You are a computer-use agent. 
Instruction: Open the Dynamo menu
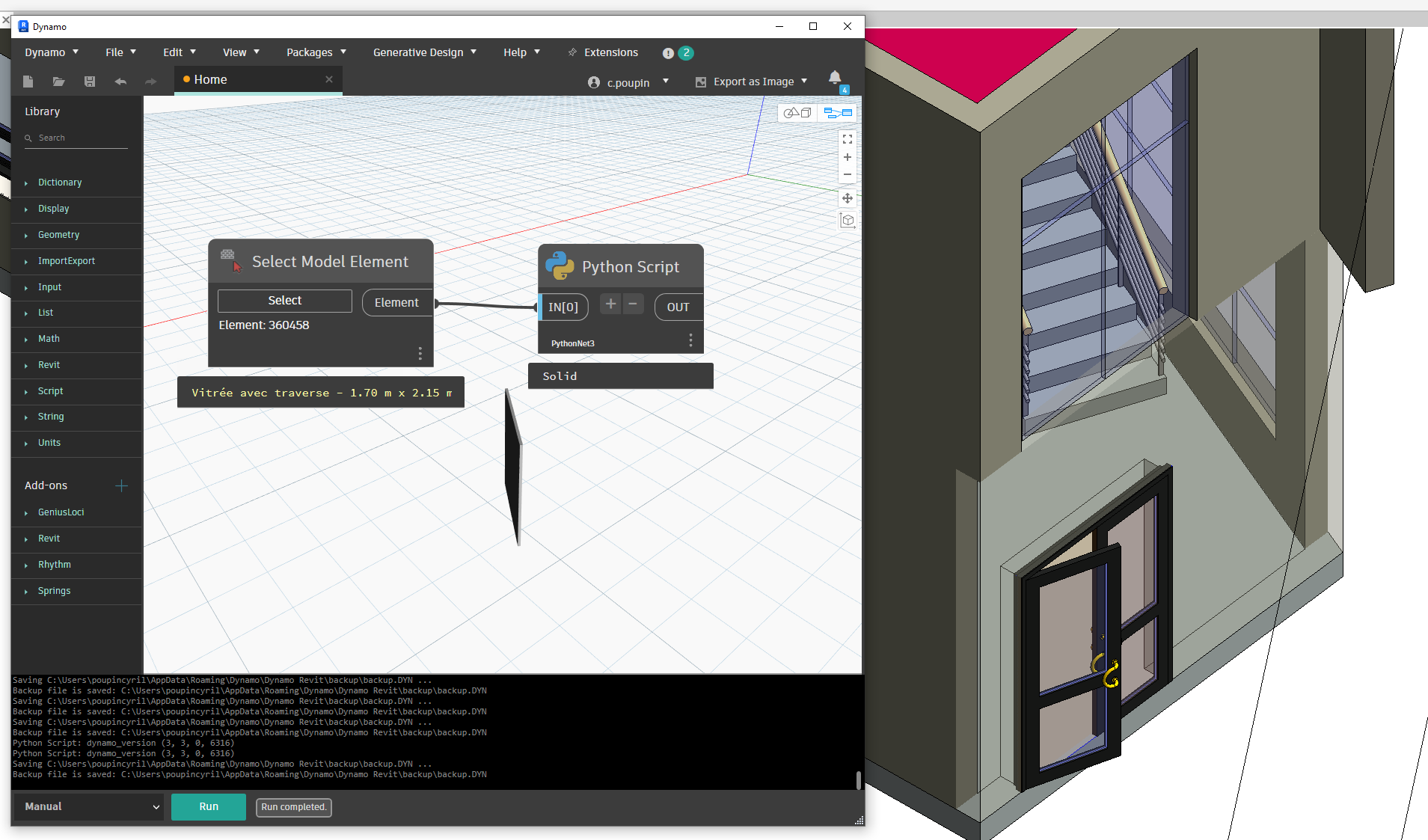pyautogui.click(x=52, y=52)
